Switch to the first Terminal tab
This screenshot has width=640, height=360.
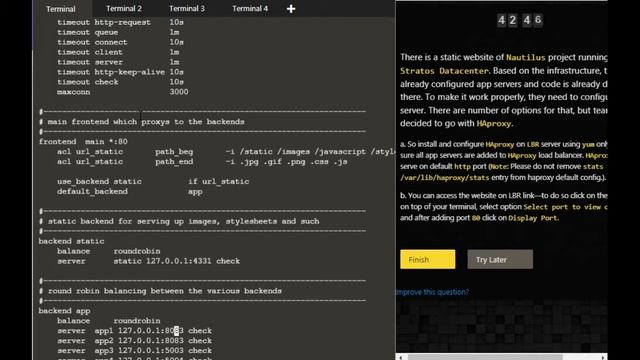coord(61,9)
